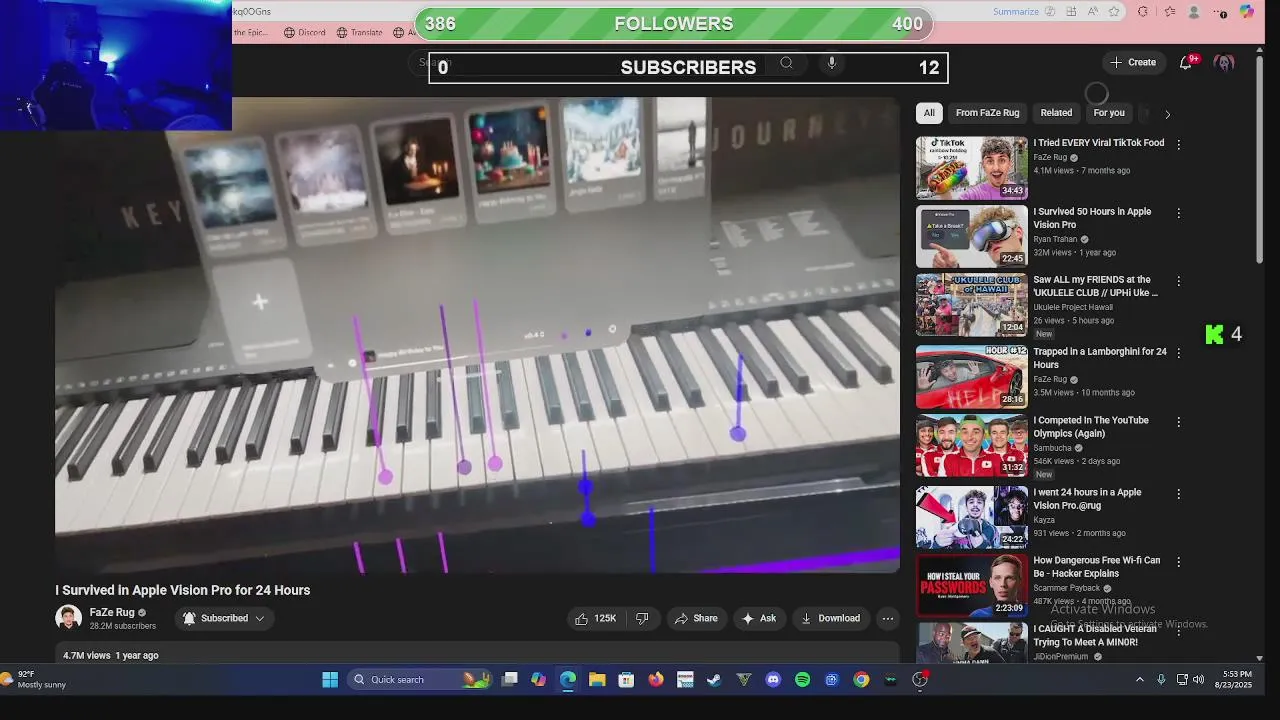Click the voice search microphone icon
This screenshot has height=720, width=1280.
[x=831, y=63]
